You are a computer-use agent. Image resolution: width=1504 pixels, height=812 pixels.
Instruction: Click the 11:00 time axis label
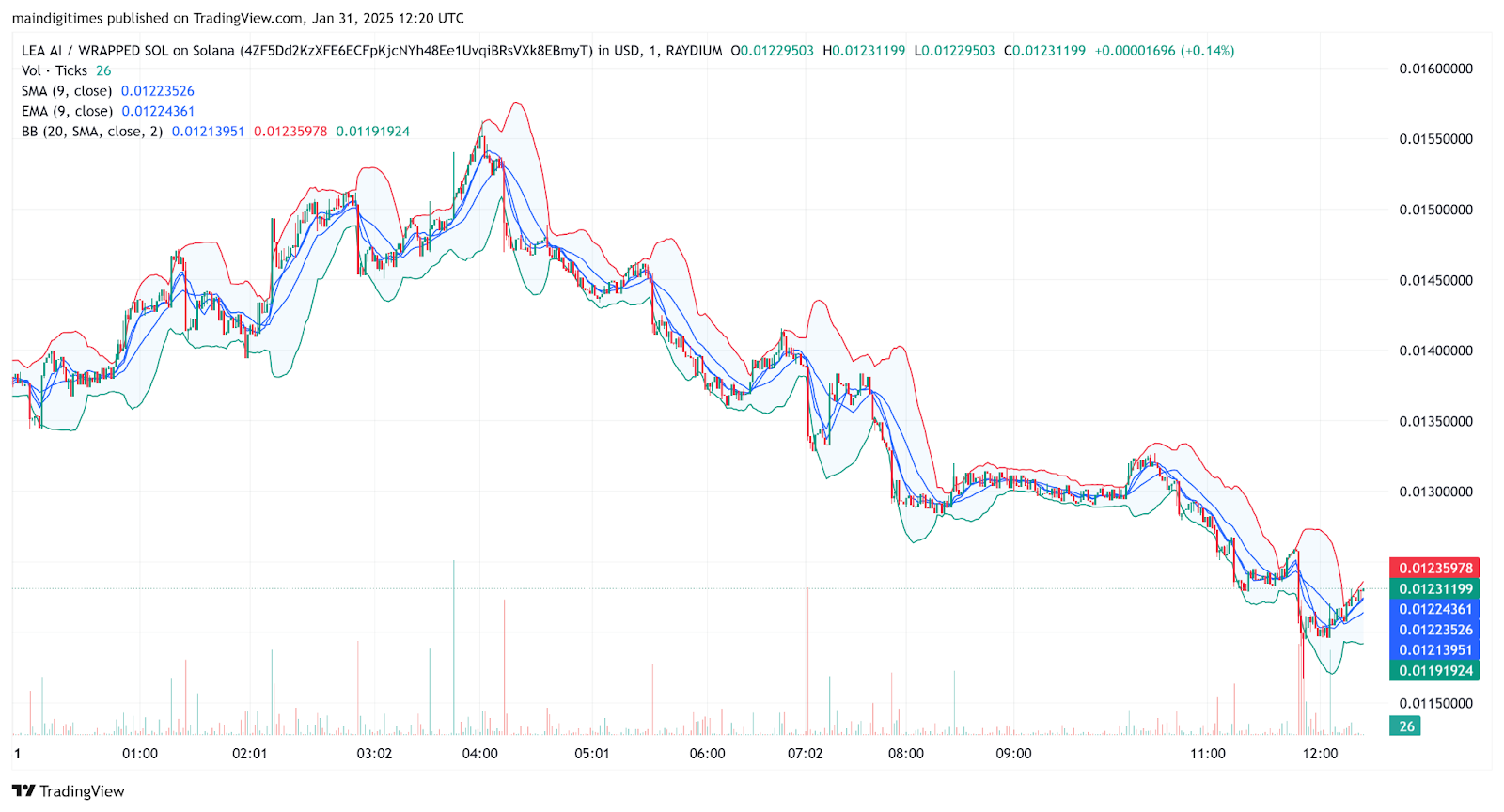[x=1208, y=754]
